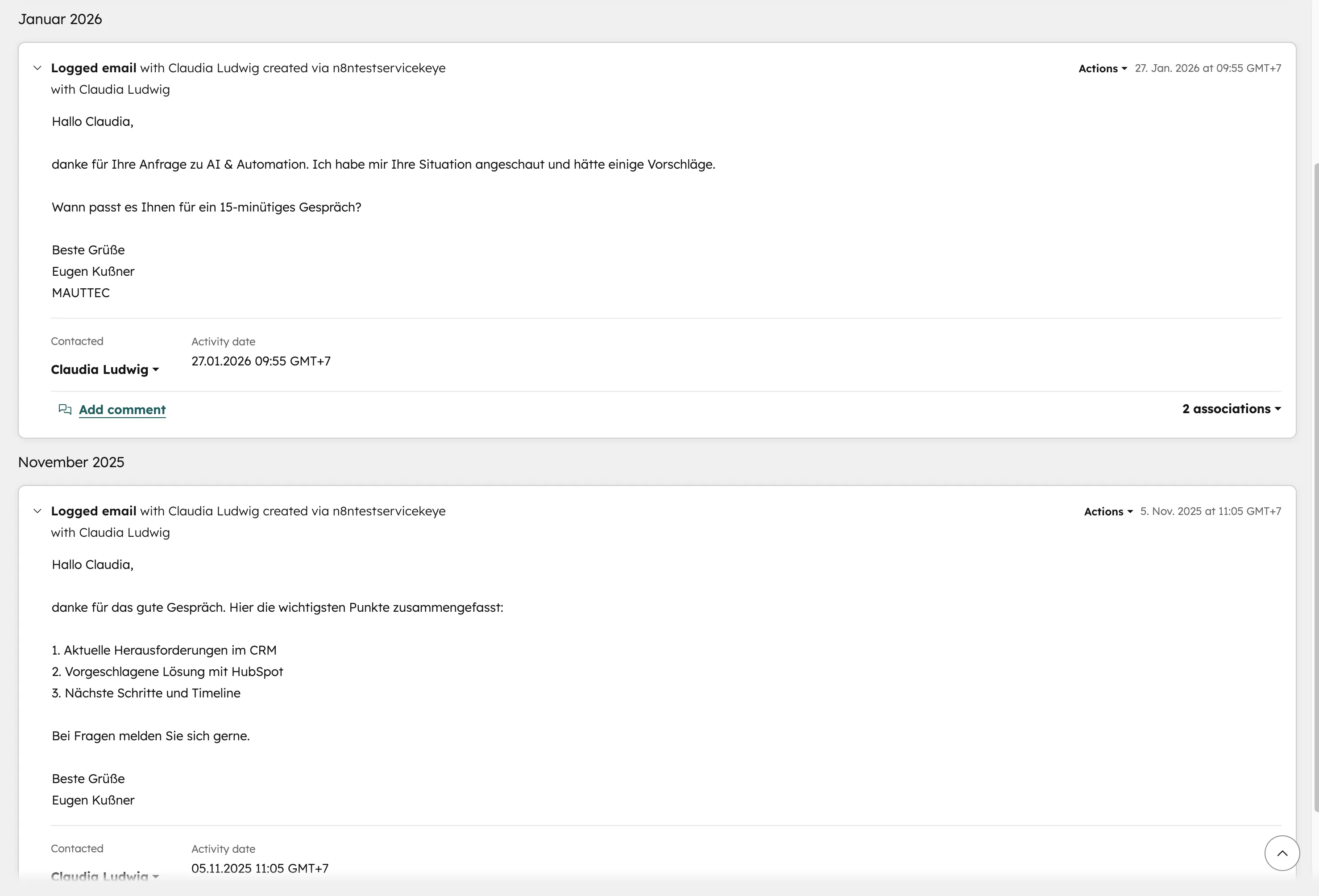Open the Claudia Ludwig contacted dropdown

(104, 369)
